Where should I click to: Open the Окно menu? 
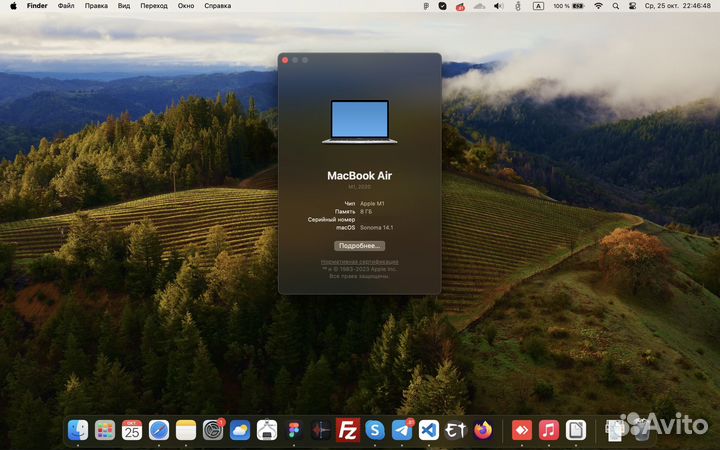pos(186,6)
